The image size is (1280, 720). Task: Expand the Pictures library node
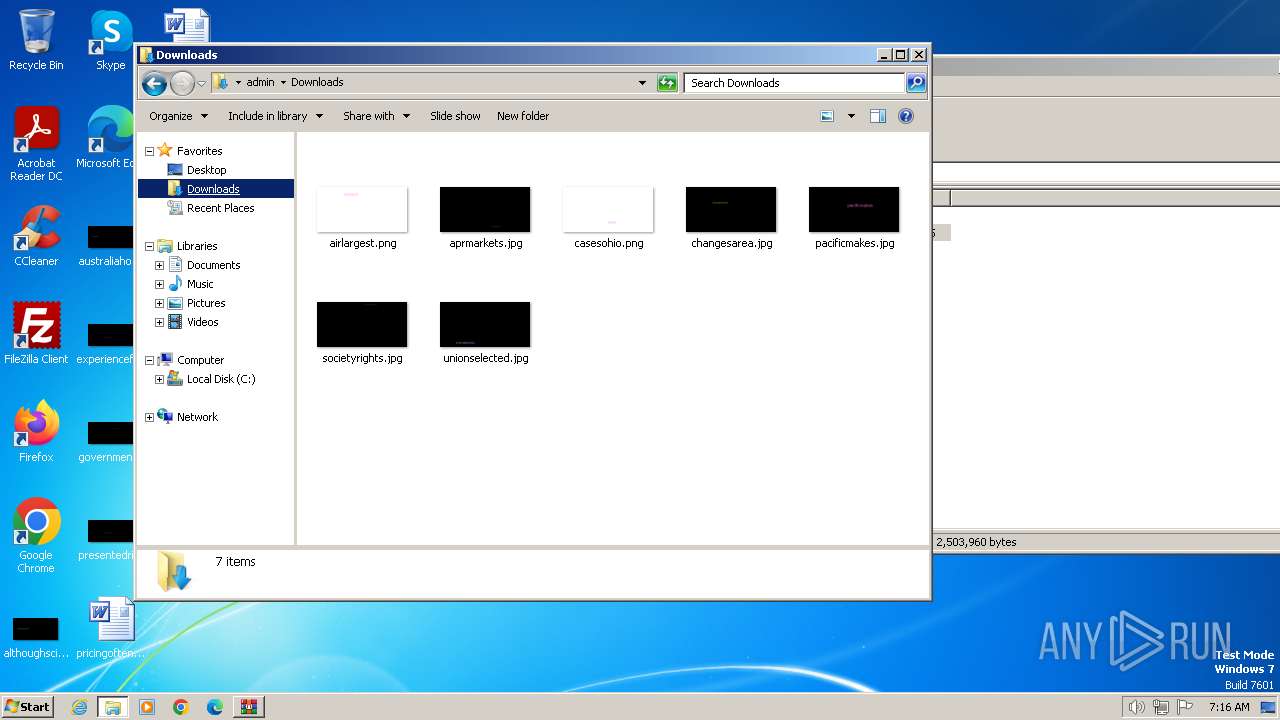pos(159,303)
